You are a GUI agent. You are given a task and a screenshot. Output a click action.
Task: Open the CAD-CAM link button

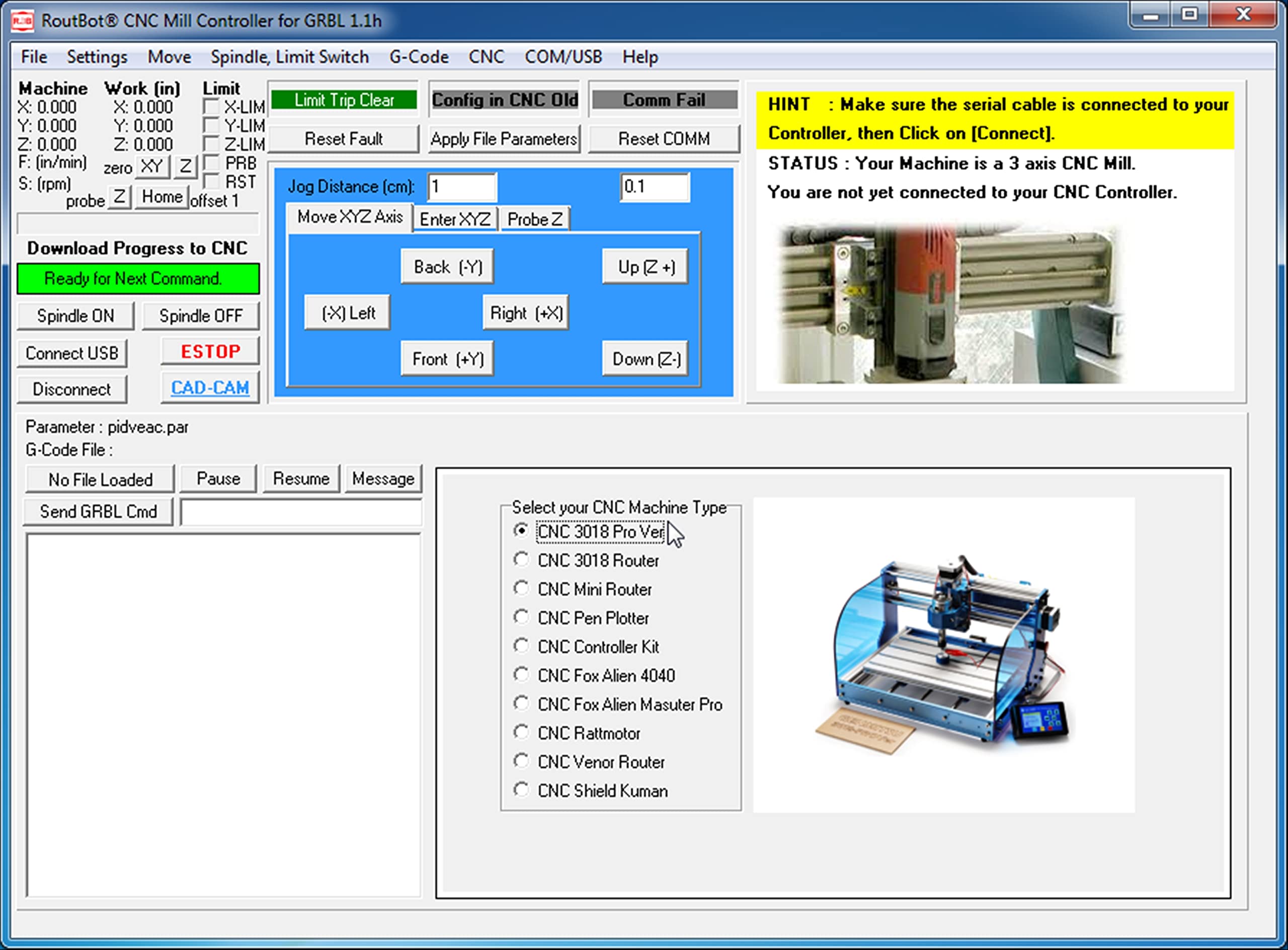210,388
